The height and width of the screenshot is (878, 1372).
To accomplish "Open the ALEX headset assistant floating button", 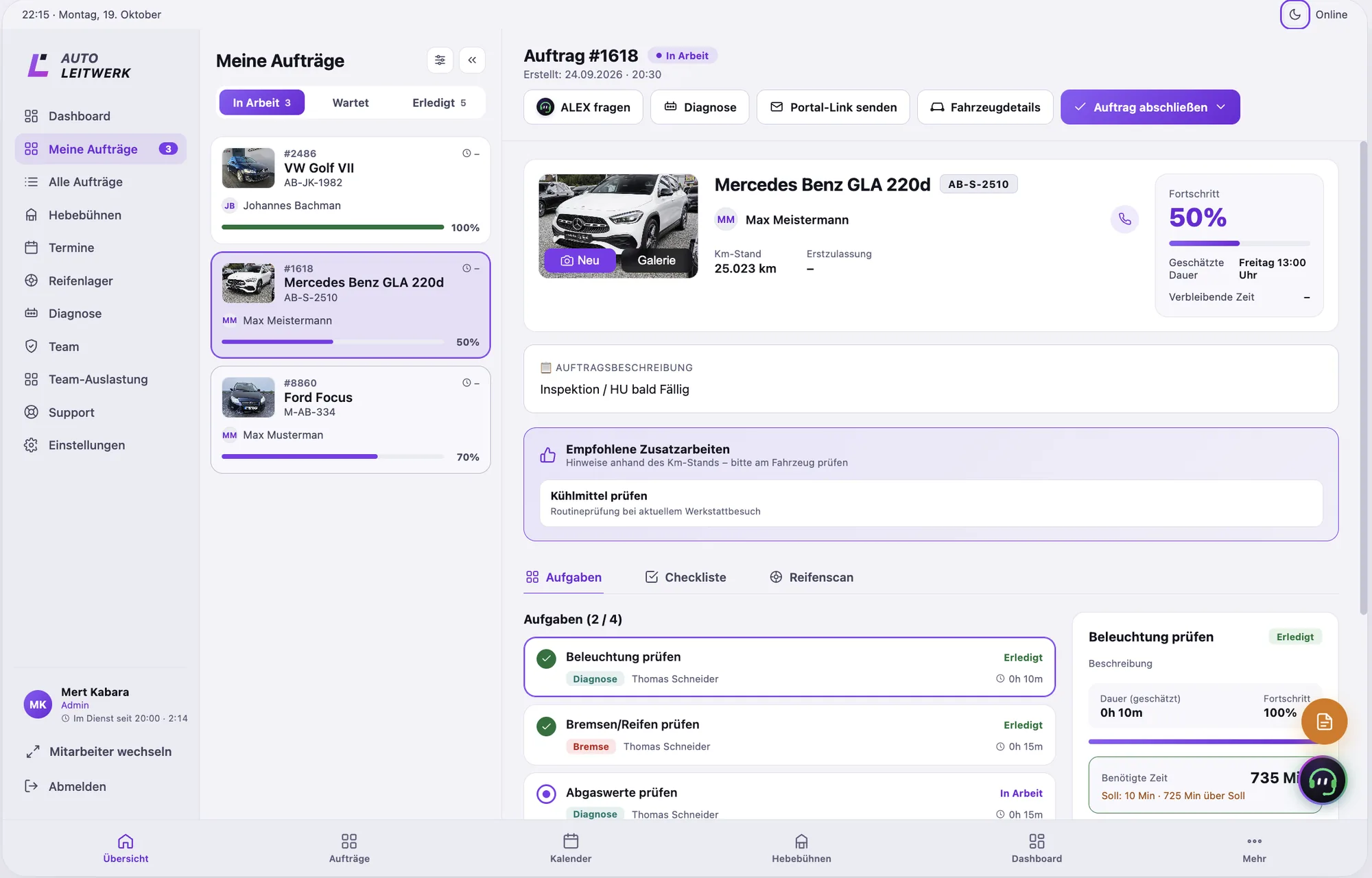I will click(x=1323, y=780).
